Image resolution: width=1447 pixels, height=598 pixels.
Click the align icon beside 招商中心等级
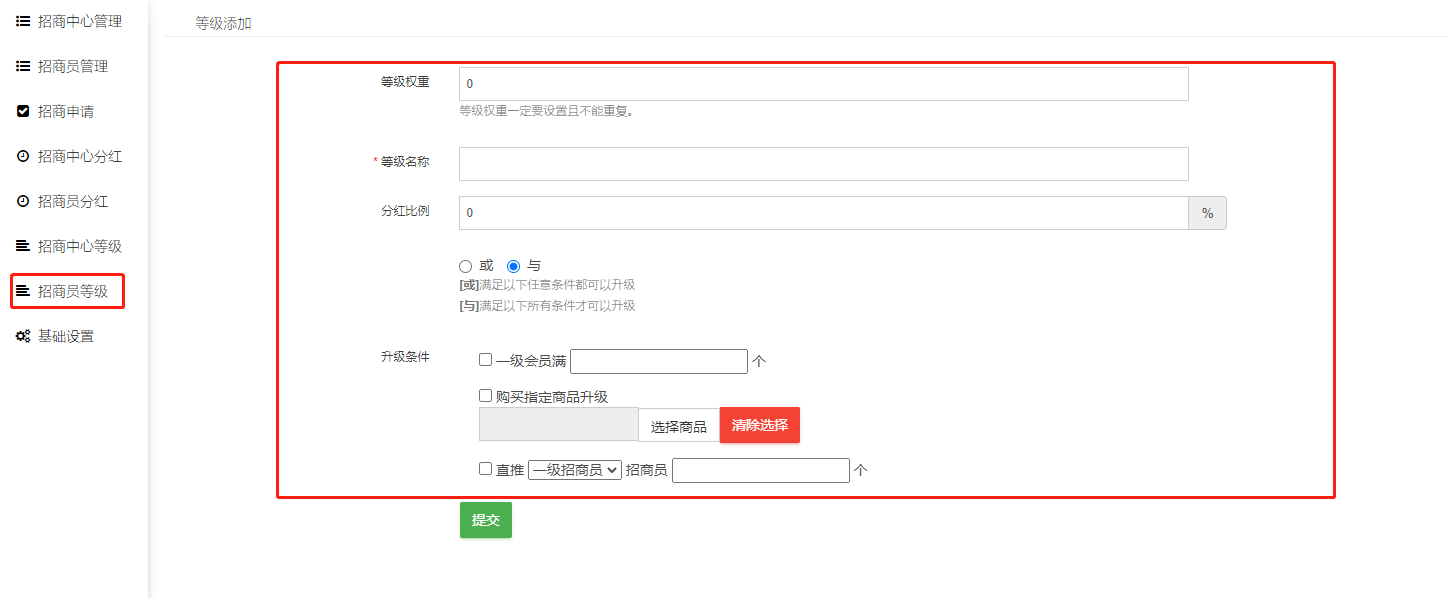[x=23, y=246]
